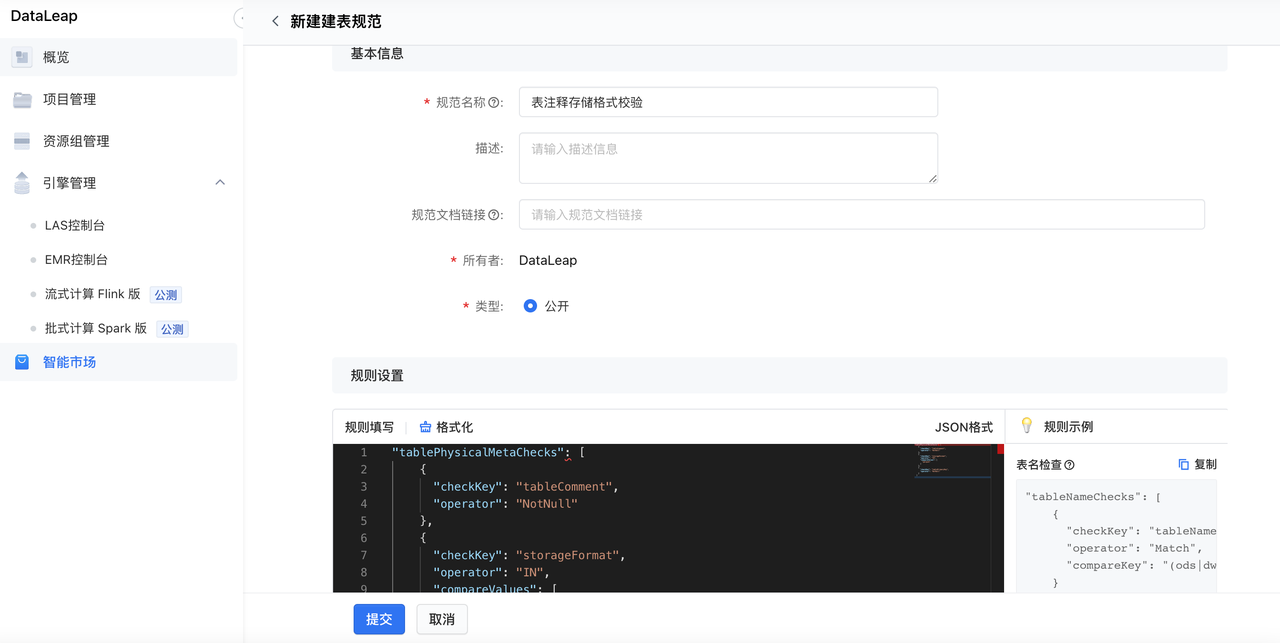Click the 规范文档链接 input field

(x=861, y=215)
